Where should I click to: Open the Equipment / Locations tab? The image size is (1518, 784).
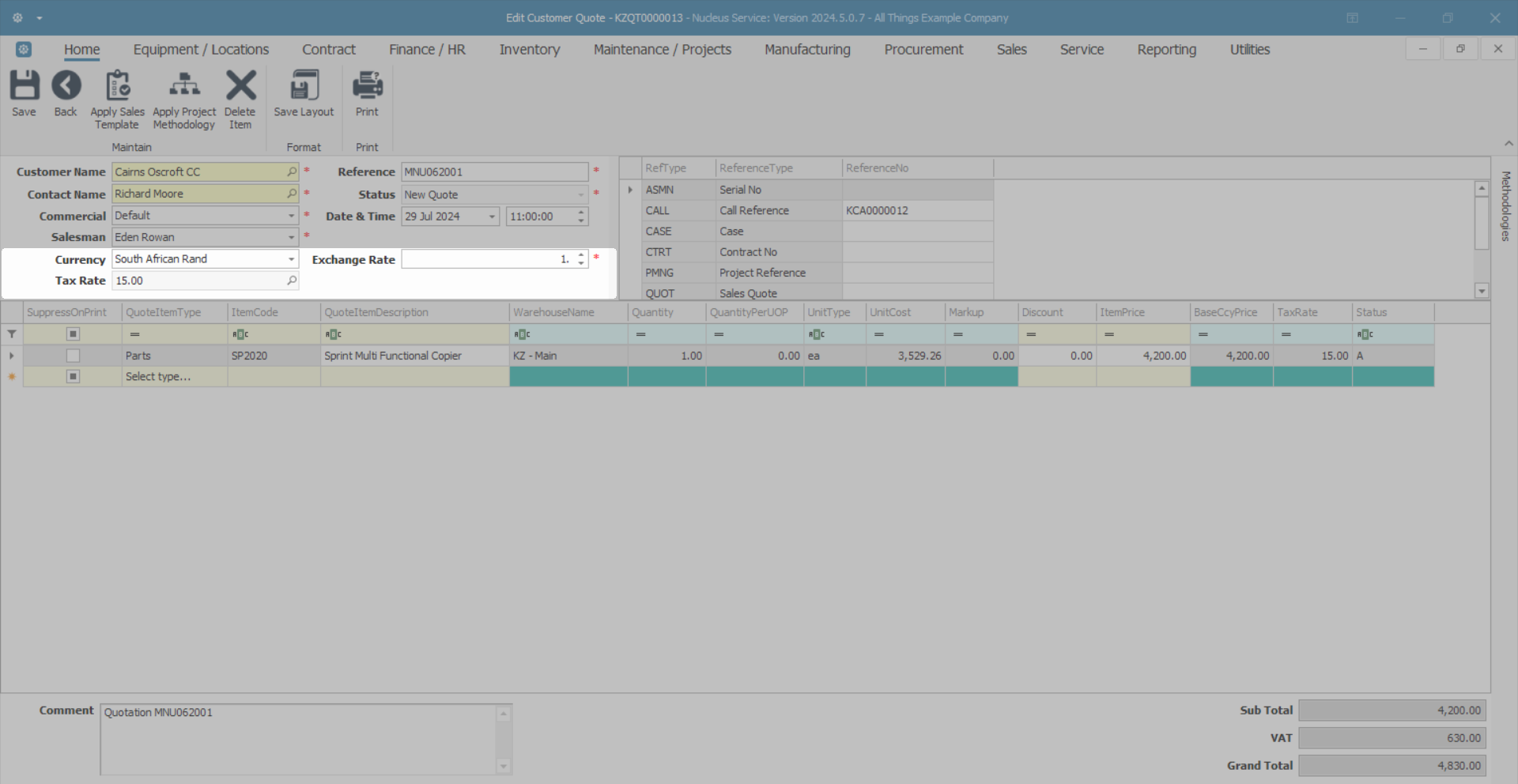201,49
